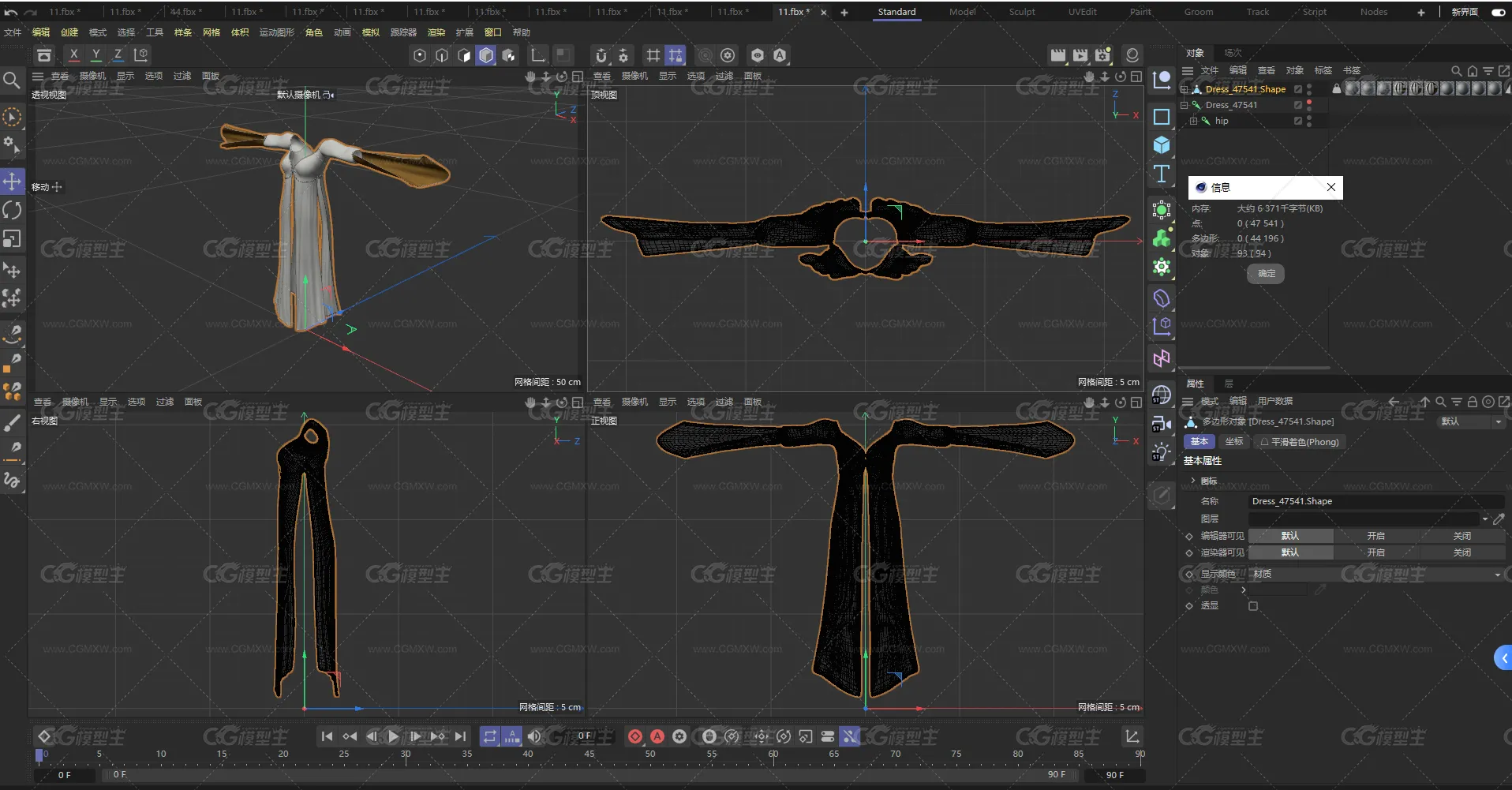Set 渲染器可见 to 关闭
Screen dimensions: 1512x790
(1461, 552)
